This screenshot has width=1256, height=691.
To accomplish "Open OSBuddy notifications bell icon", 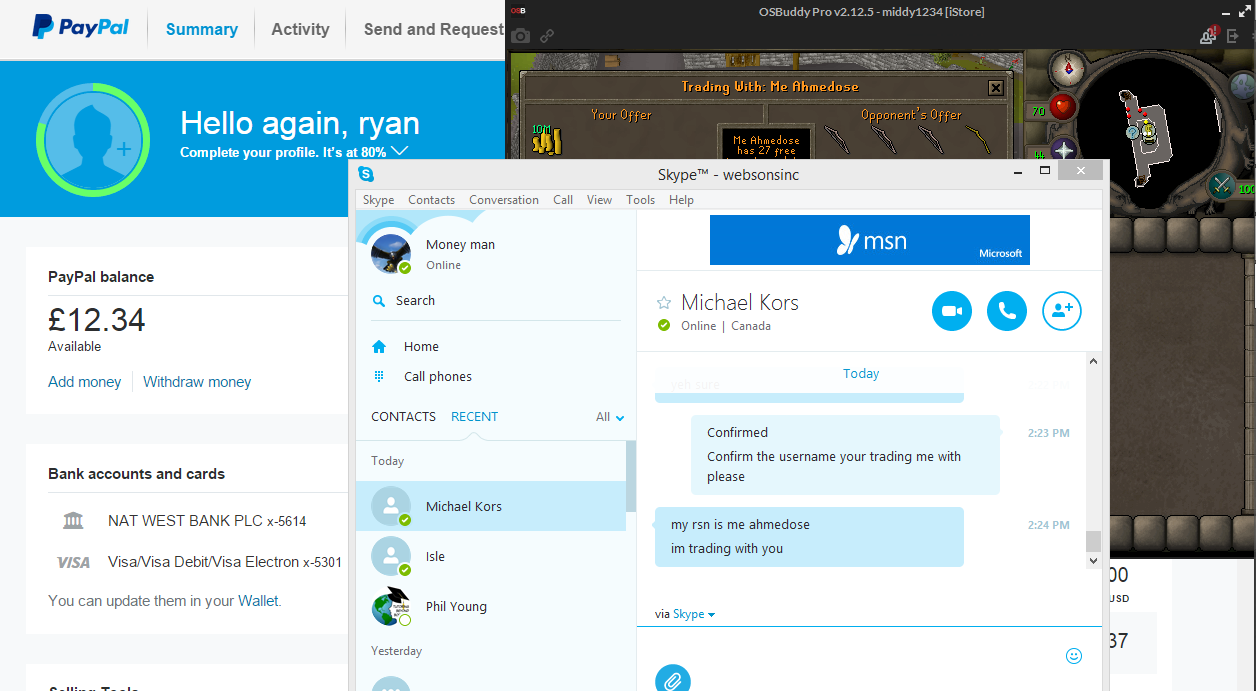I will 1208,35.
